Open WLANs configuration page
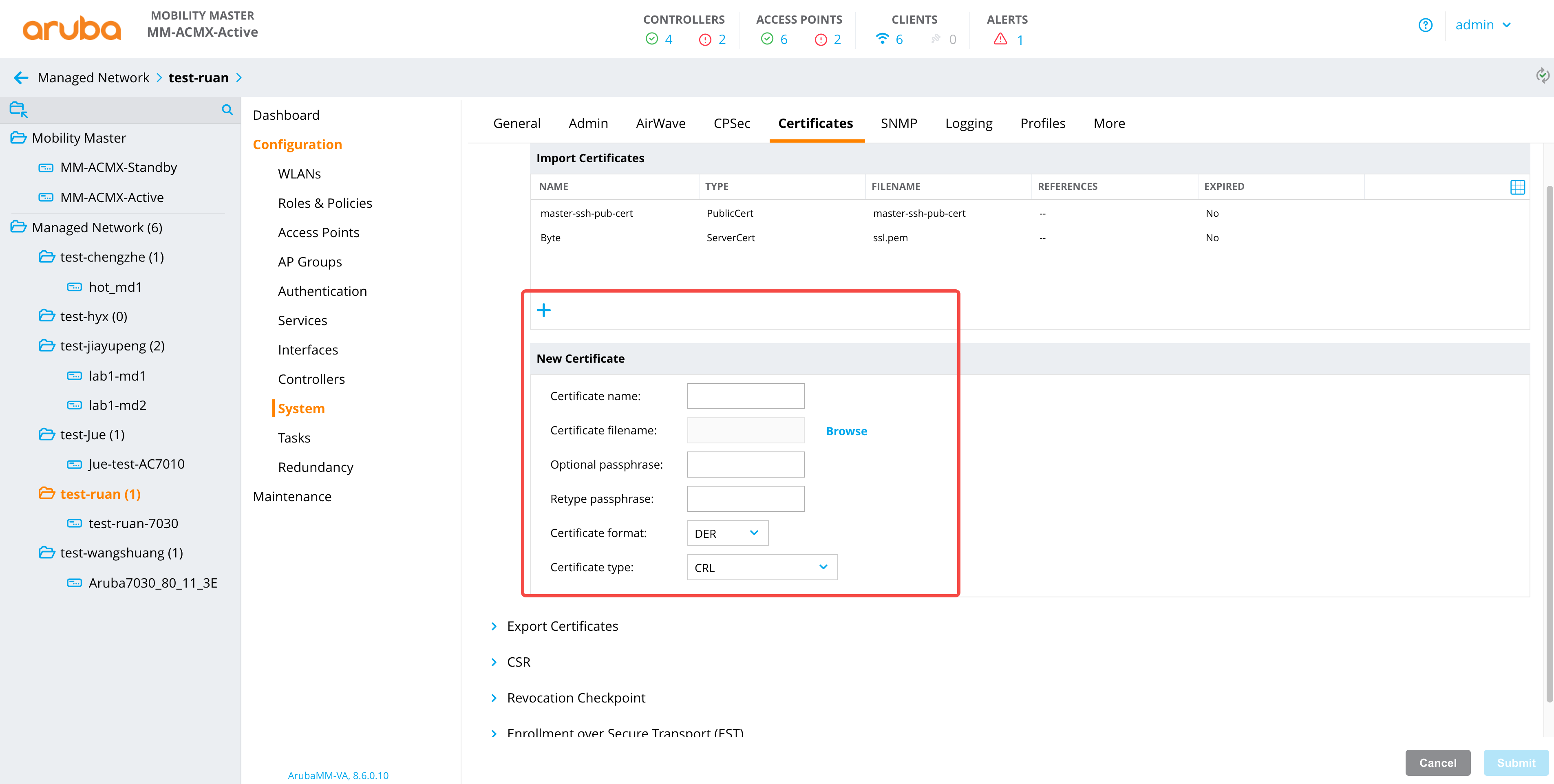 299,174
